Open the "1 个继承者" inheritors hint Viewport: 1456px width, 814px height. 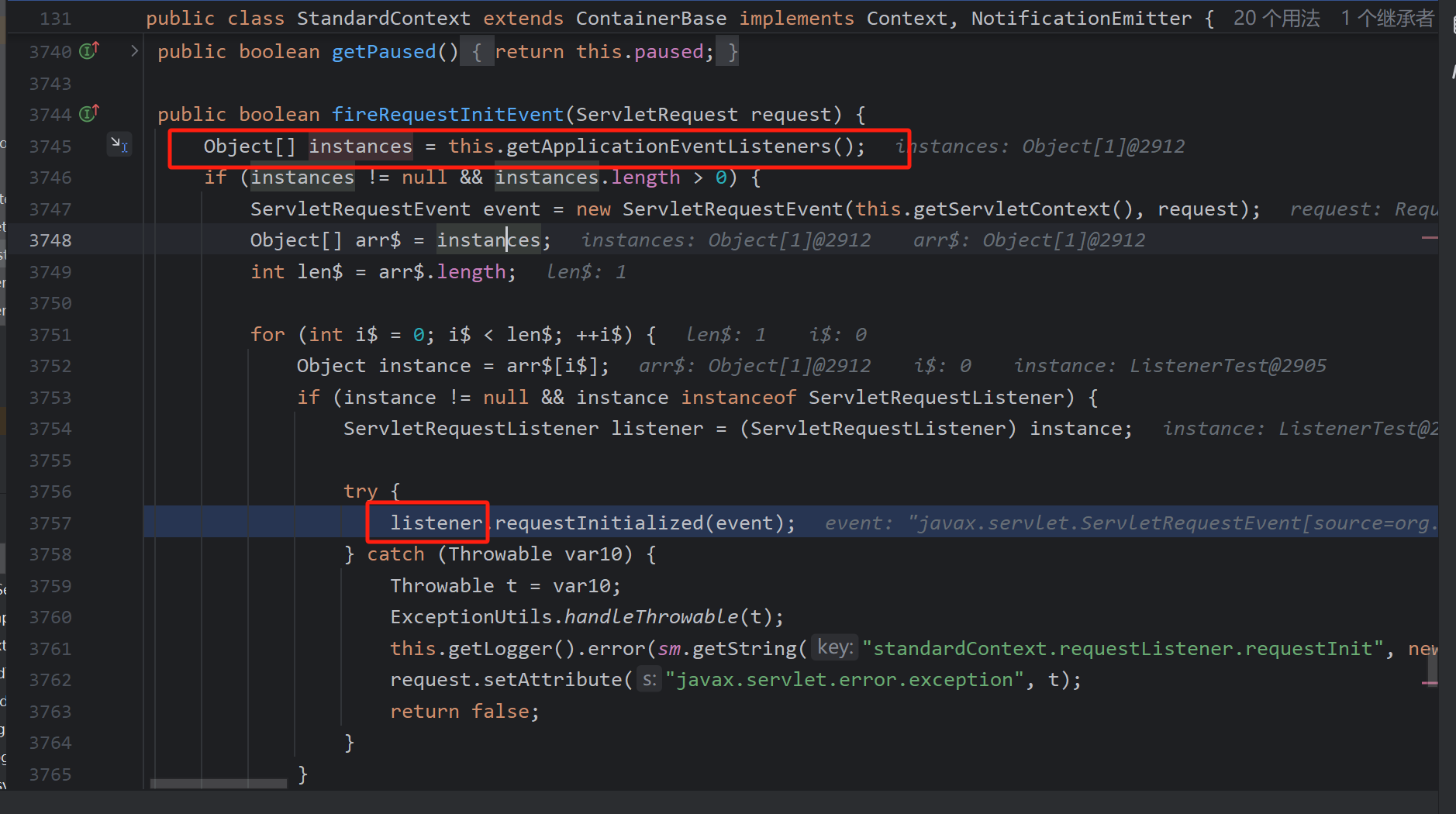[x=1387, y=19]
